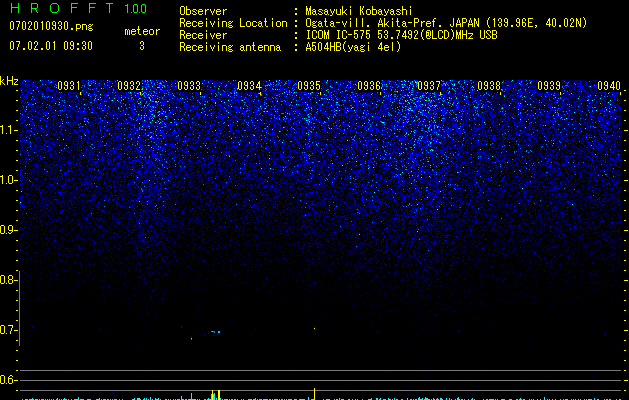Click the 1.1 kHz axis label
Image resolution: width=629 pixels, height=400 pixels.
pyautogui.click(x=8, y=130)
